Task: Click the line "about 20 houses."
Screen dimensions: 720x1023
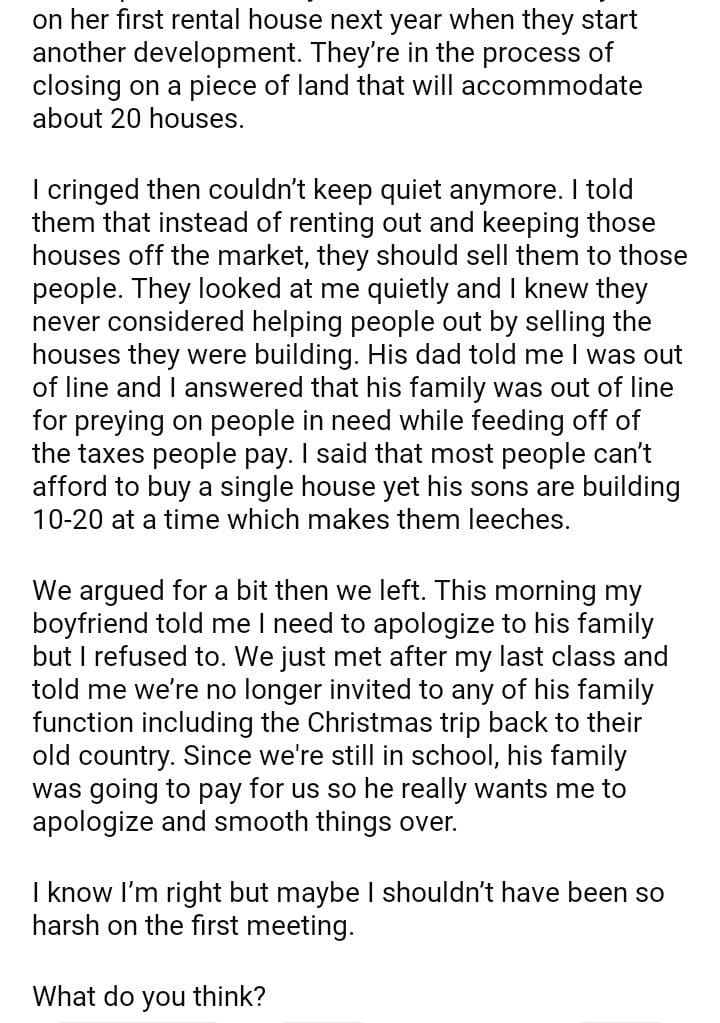Action: point(138,118)
